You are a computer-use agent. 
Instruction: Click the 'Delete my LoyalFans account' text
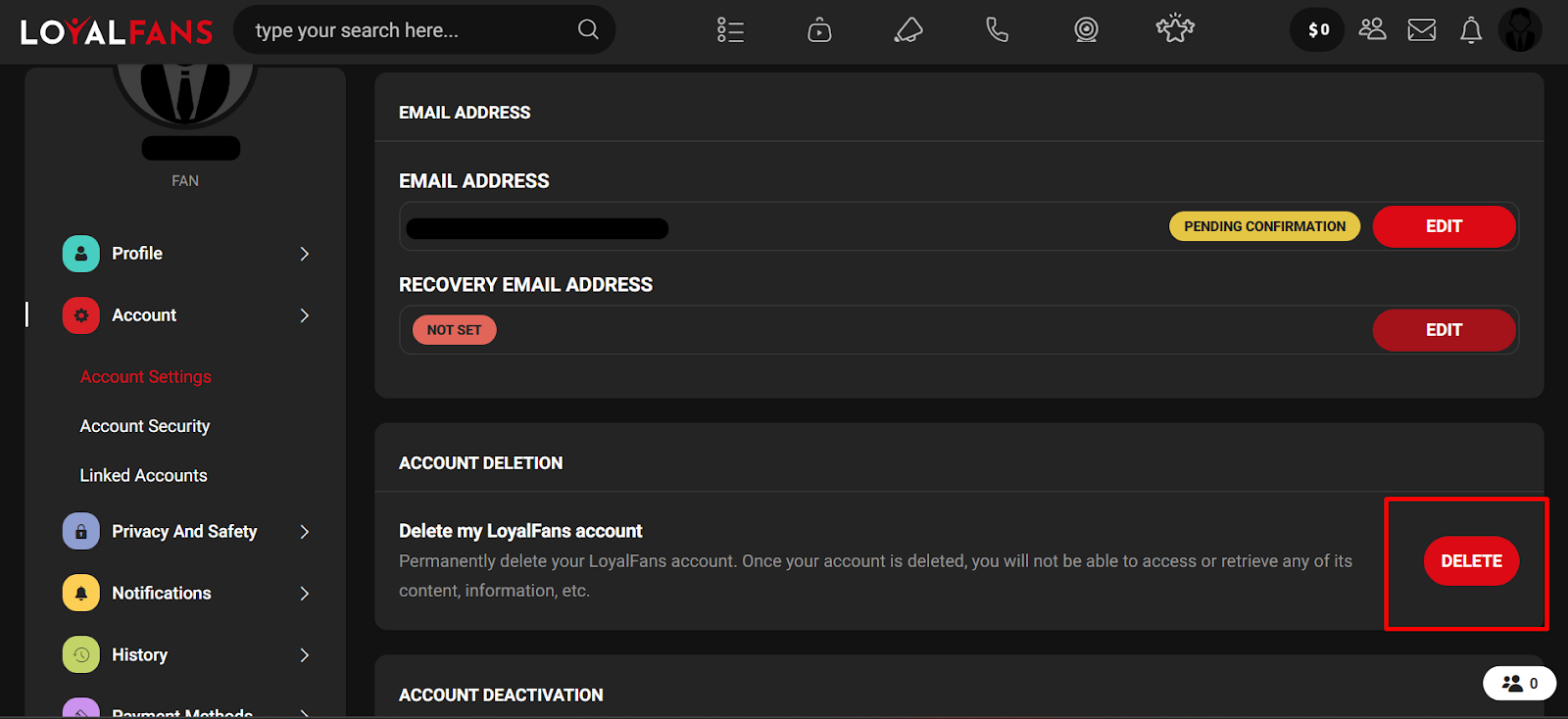pyautogui.click(x=520, y=531)
